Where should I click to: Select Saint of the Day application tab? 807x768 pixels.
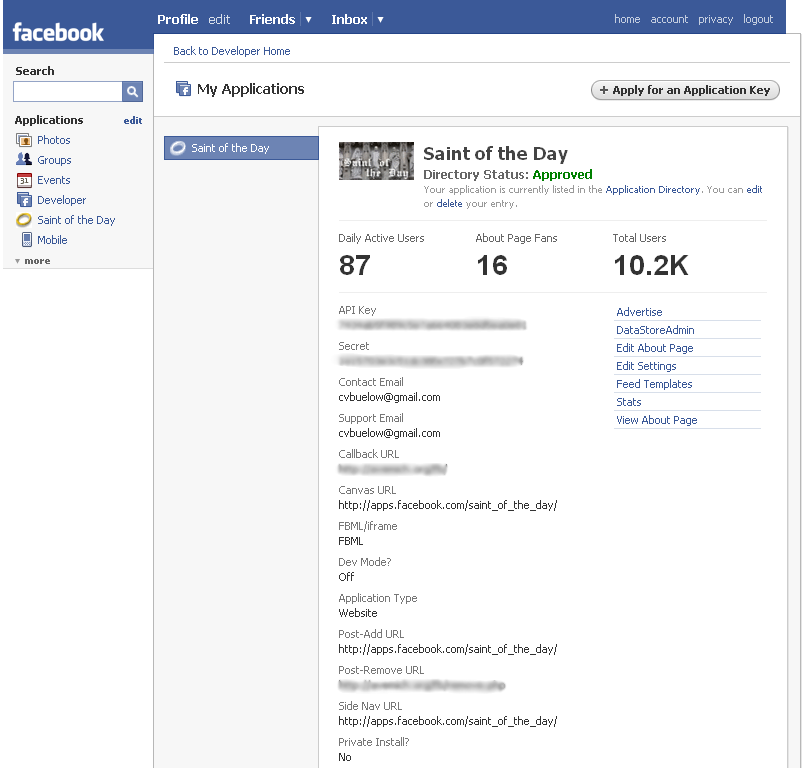[240, 148]
